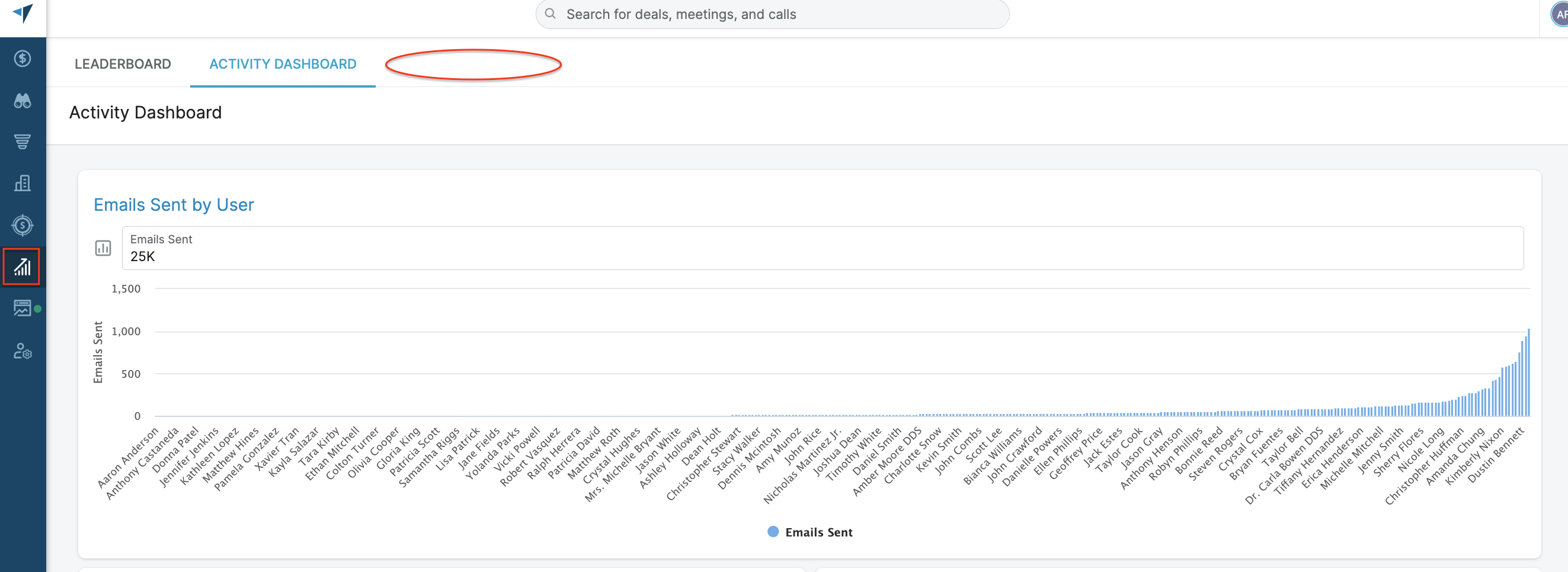The width and height of the screenshot is (1568, 572).
Task: Click the Mrs. Michelle Bryant axis label
Action: (622, 465)
